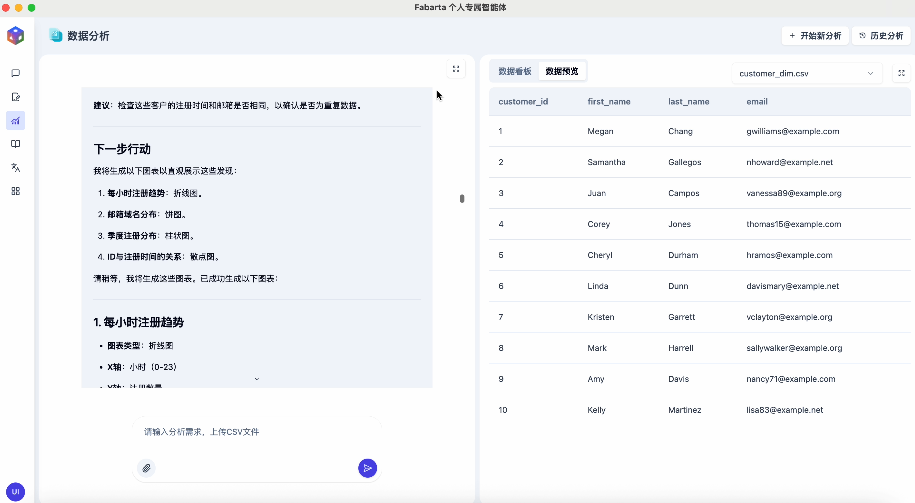Screen dimensions: 915x503
Task: Click the customer_id column header
Action: (523, 102)
